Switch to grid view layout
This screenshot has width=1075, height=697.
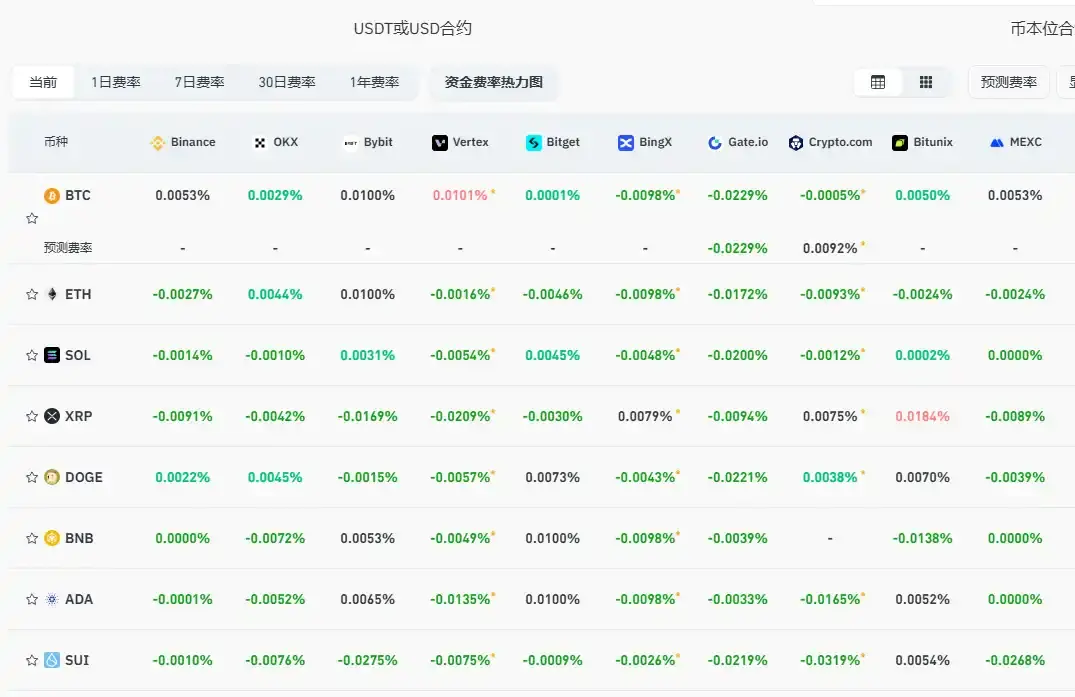925,82
